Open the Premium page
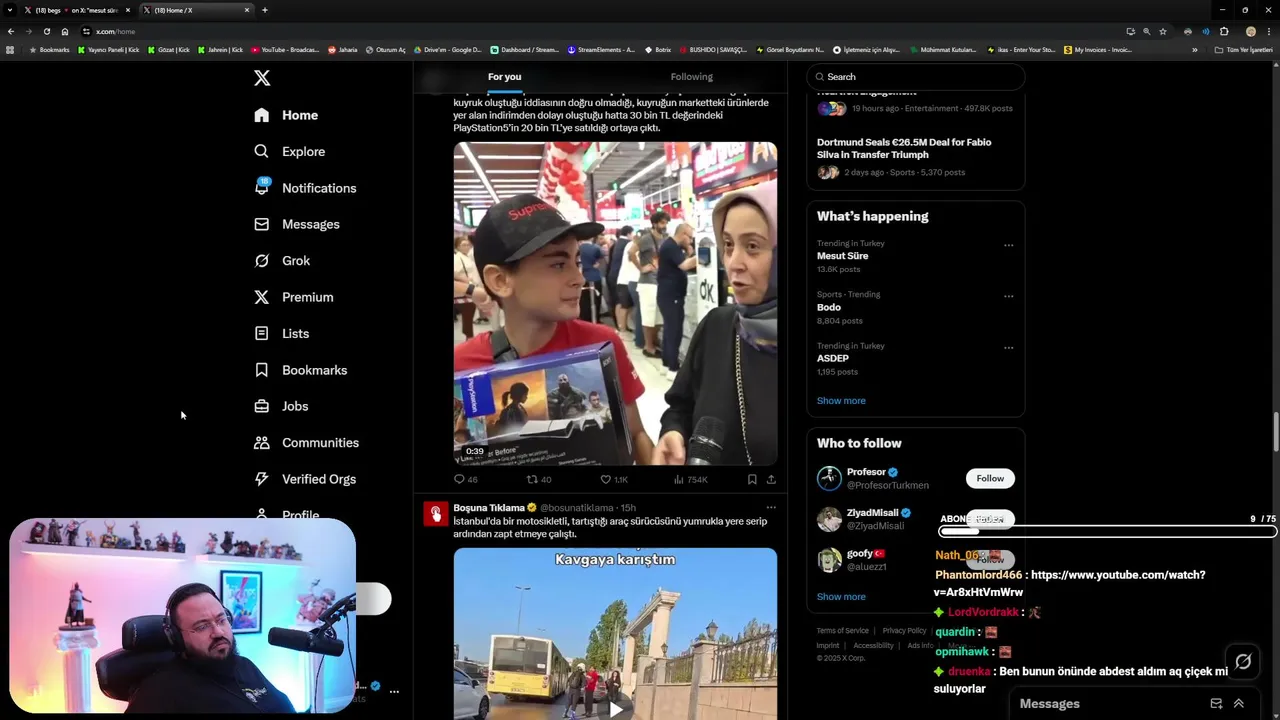 coord(294,297)
